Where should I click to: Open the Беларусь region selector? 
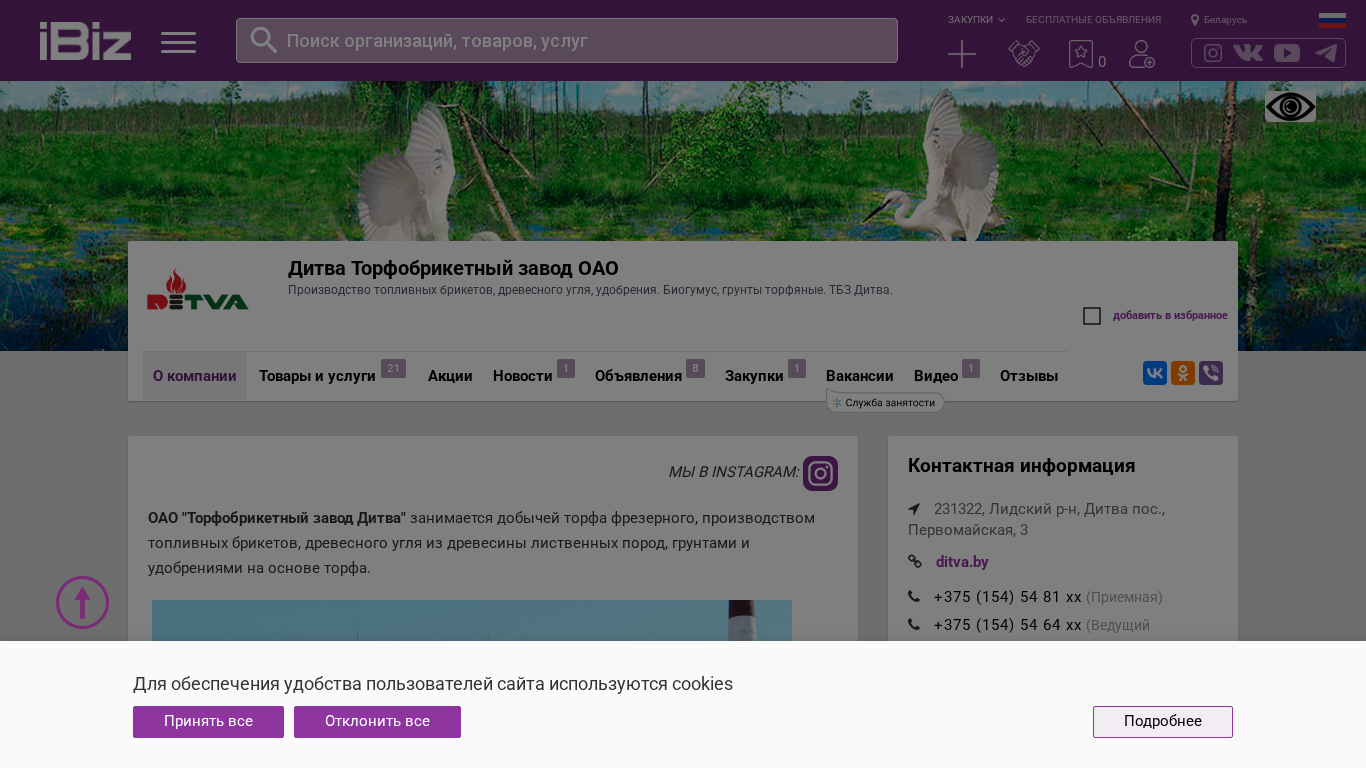click(x=1225, y=20)
